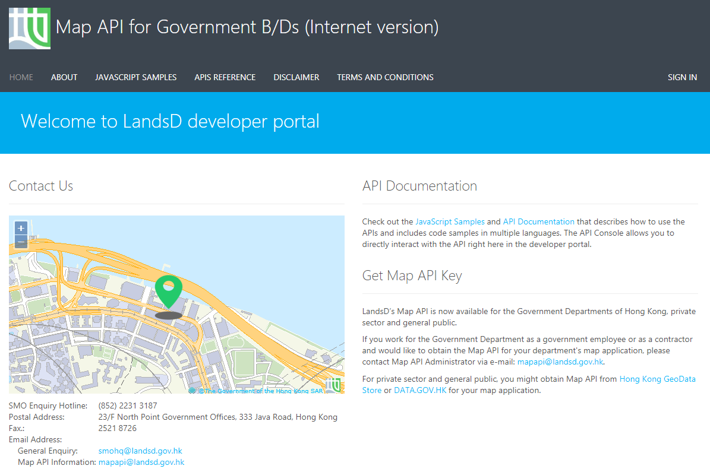Go to JAVASCRIPT SAMPLES
Viewport: 710px width, 472px height.
pos(136,77)
